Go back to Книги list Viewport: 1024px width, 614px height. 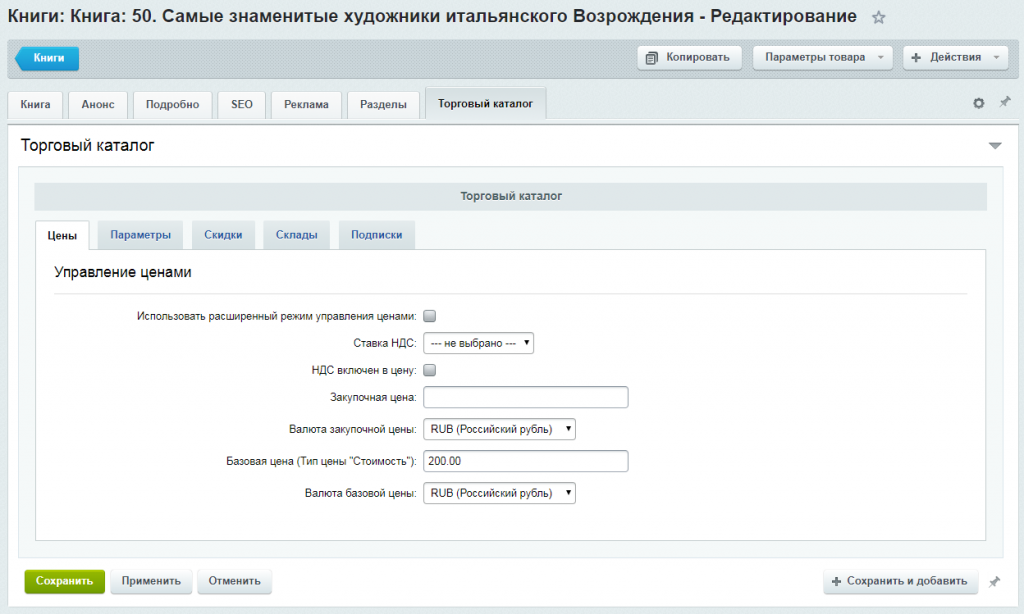(x=47, y=58)
